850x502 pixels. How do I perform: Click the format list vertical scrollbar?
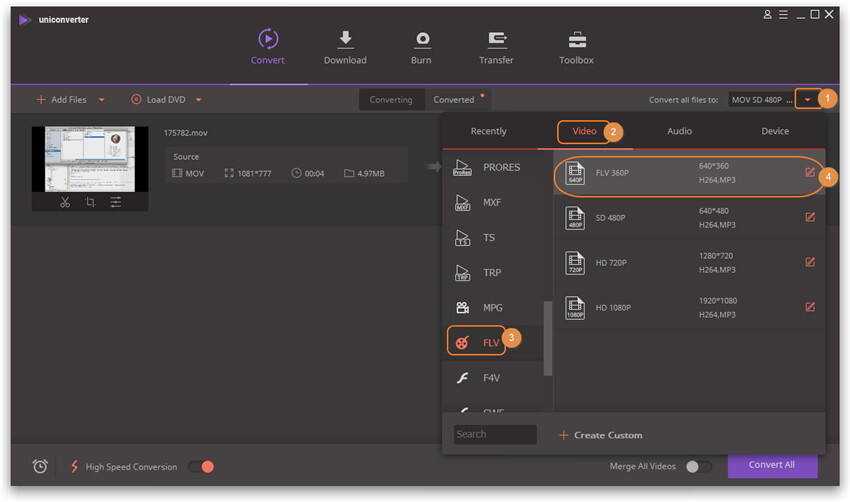point(547,338)
